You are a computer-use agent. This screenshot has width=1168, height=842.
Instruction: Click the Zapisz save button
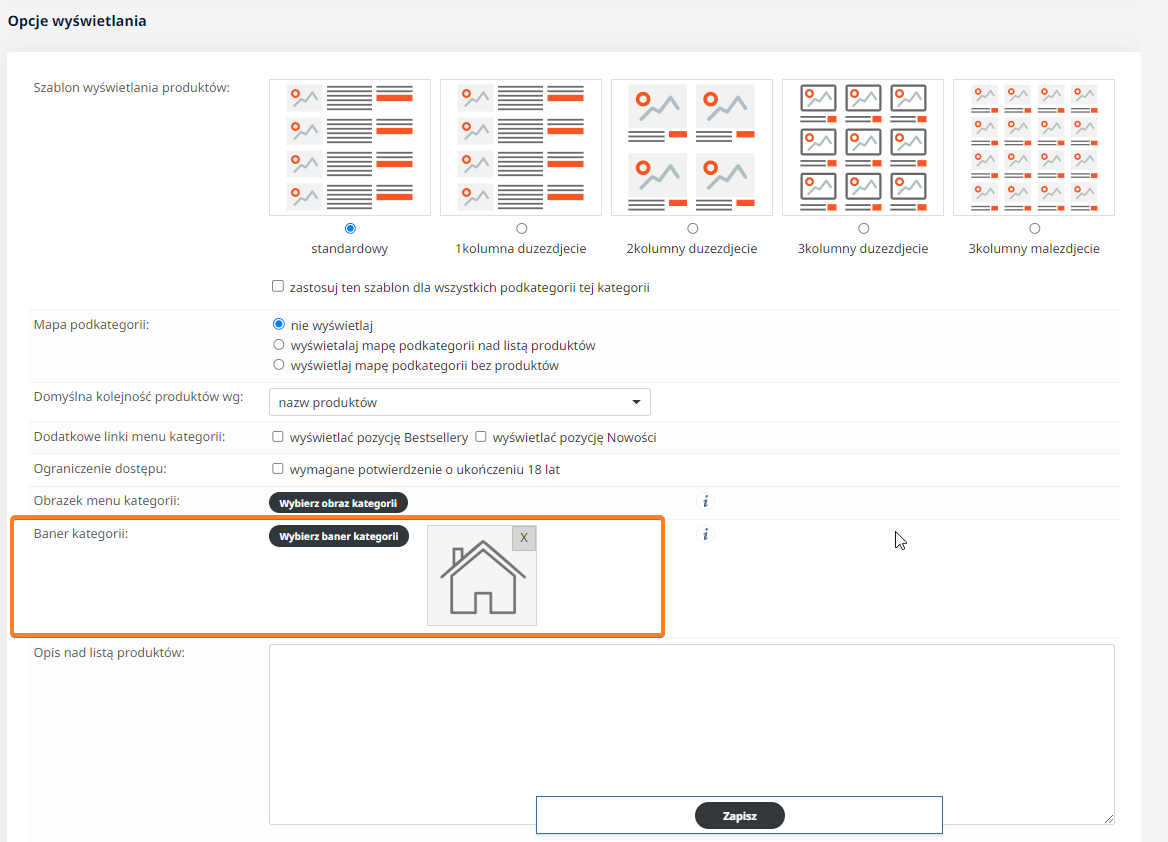pyautogui.click(x=740, y=816)
